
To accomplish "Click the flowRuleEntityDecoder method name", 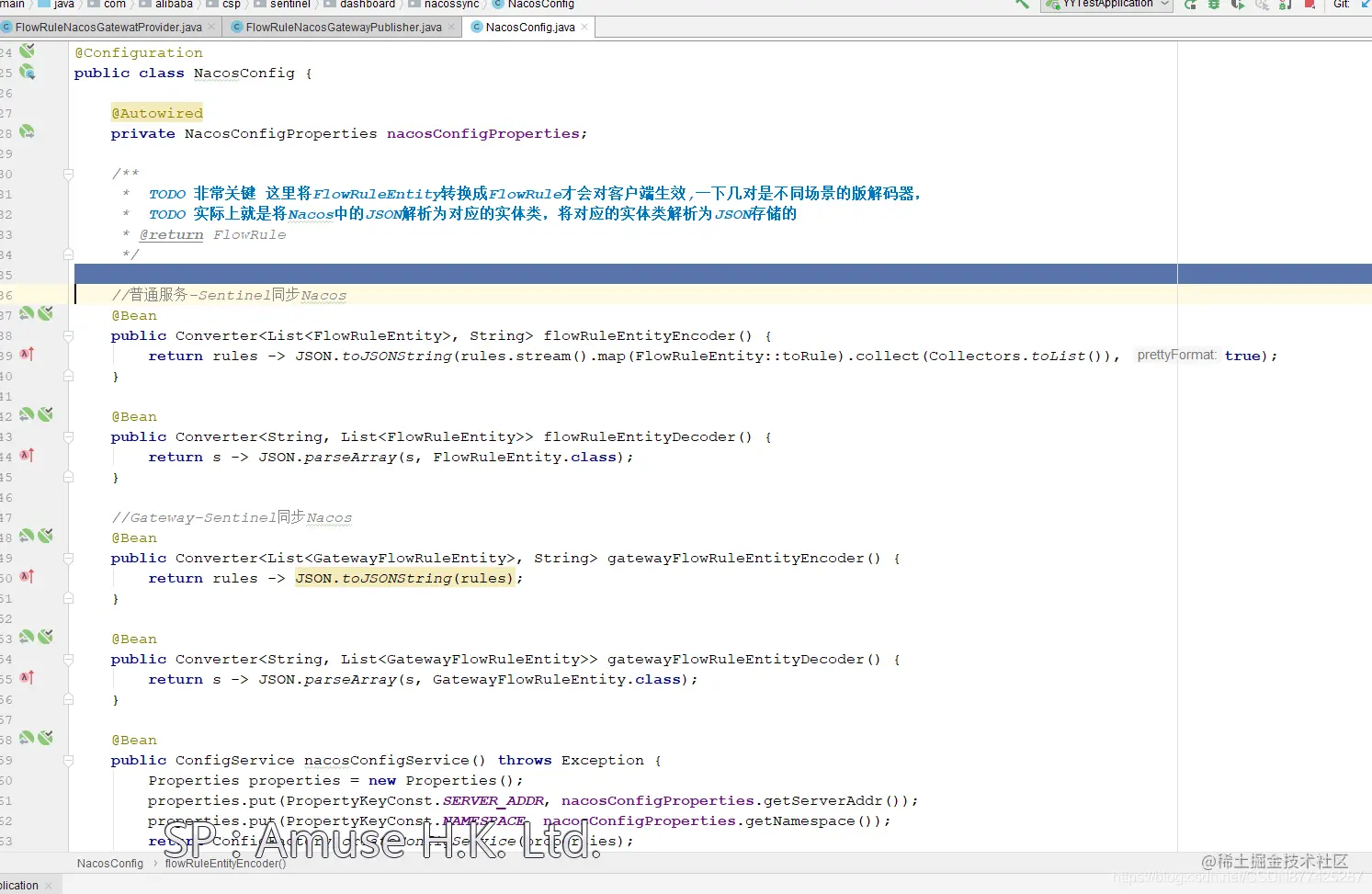I will [640, 436].
